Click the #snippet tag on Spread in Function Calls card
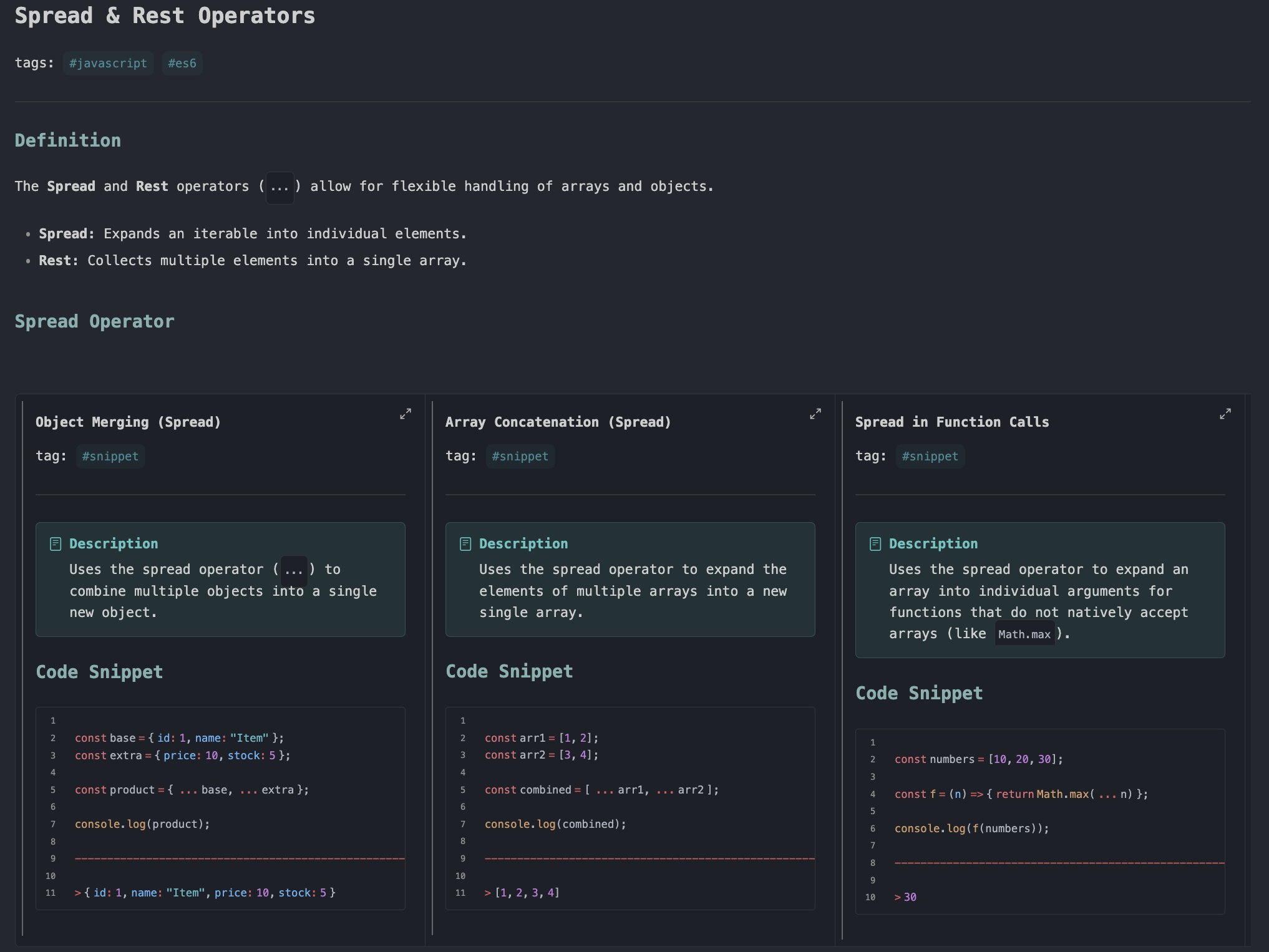The height and width of the screenshot is (952, 1269). 930,456
